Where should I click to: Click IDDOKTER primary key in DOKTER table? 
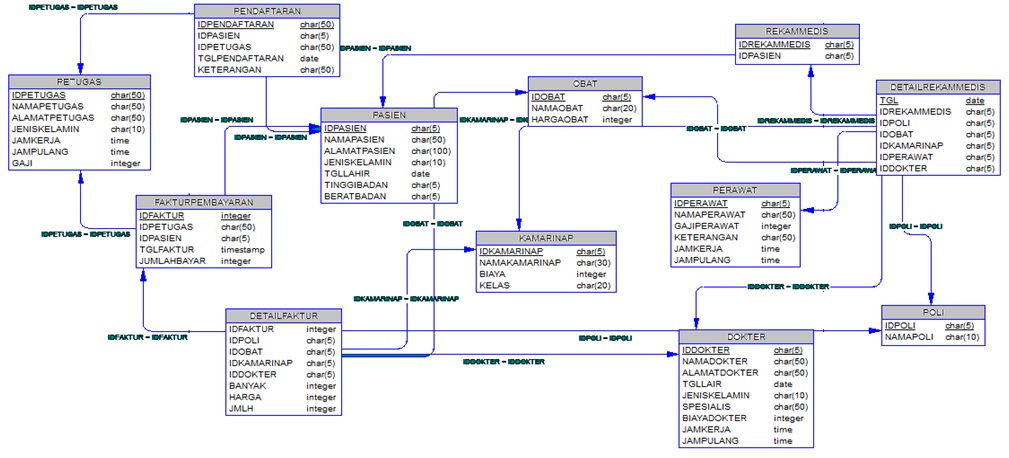click(705, 350)
